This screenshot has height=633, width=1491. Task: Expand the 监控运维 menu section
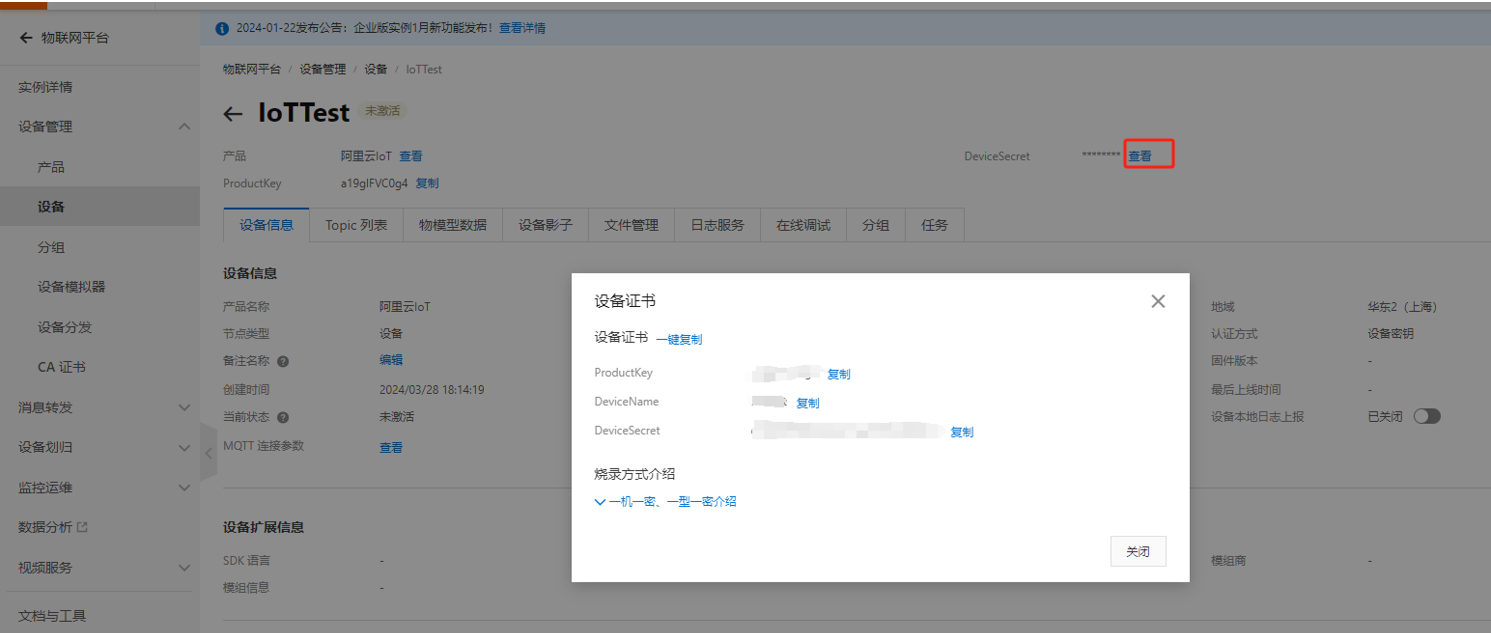184,488
